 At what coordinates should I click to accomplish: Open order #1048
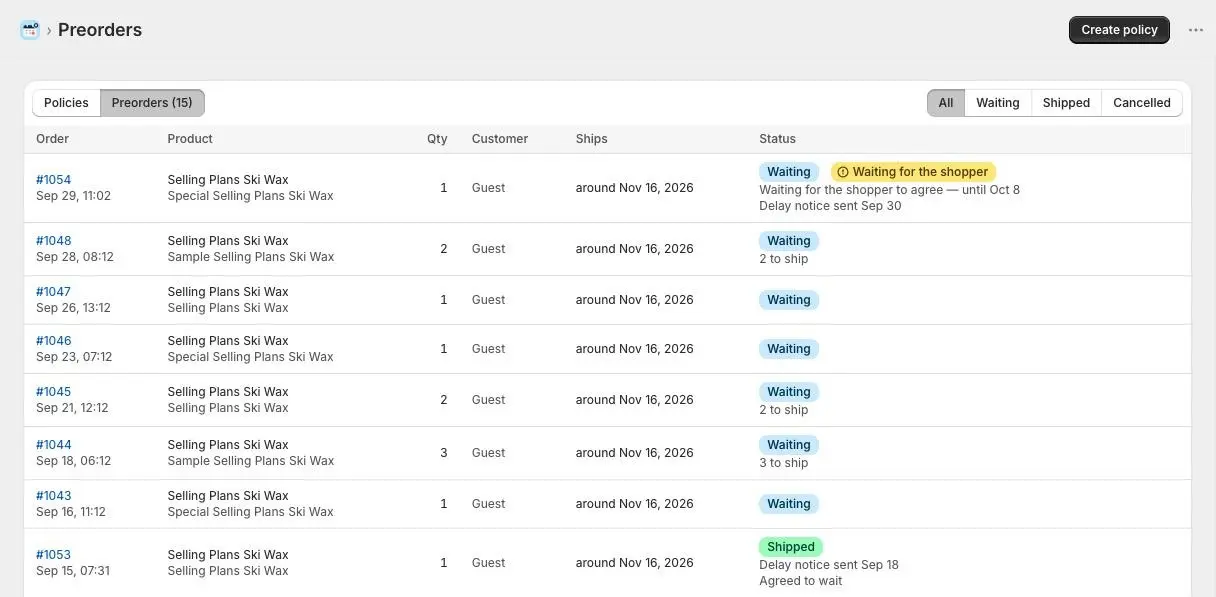(x=54, y=241)
